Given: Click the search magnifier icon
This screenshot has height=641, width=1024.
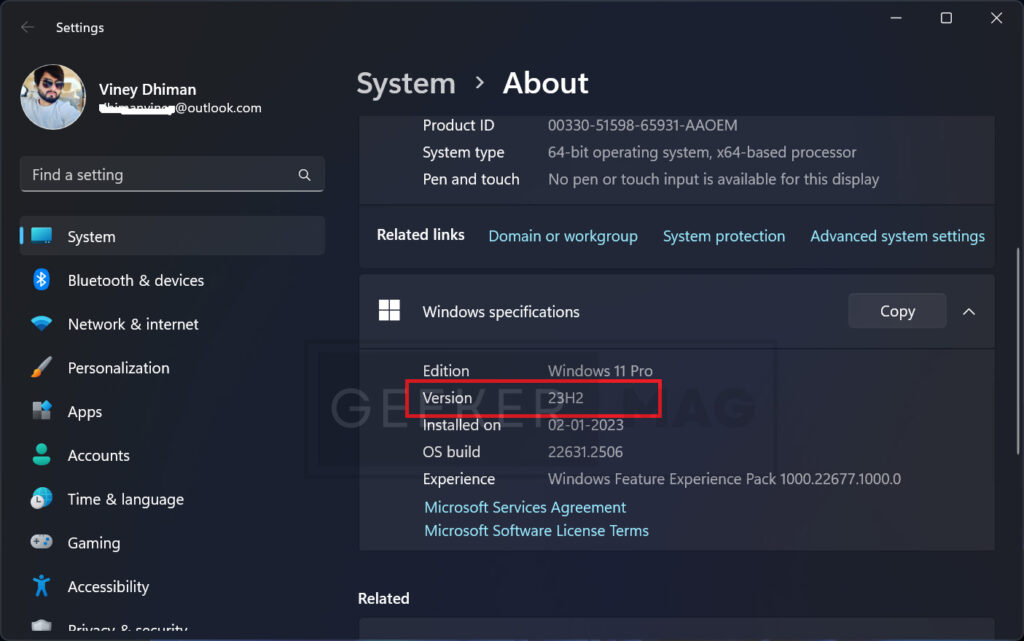Looking at the screenshot, I should click(x=304, y=175).
